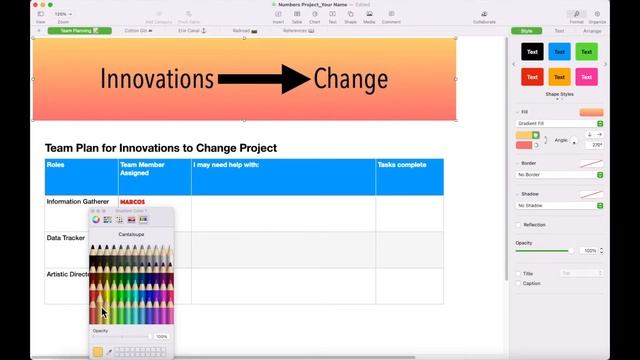
Task: Click the current color swatch in color window
Action: (x=98, y=352)
